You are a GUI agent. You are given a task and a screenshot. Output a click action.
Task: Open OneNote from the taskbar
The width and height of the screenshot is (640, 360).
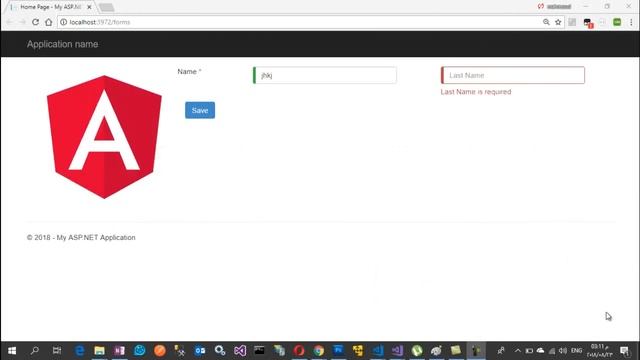click(119, 351)
